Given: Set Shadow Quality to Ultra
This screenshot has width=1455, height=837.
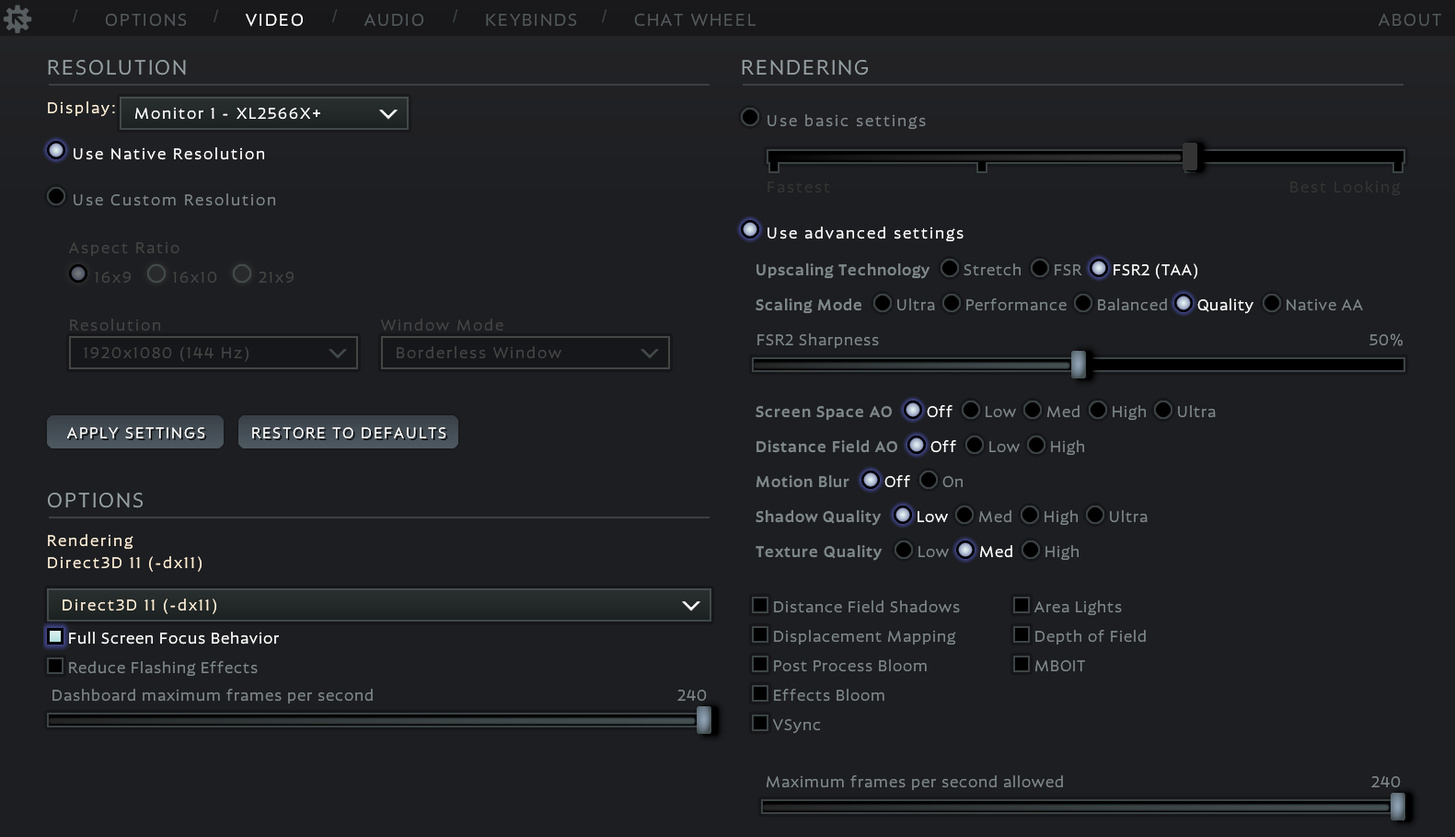Looking at the screenshot, I should pyautogui.click(x=1097, y=515).
